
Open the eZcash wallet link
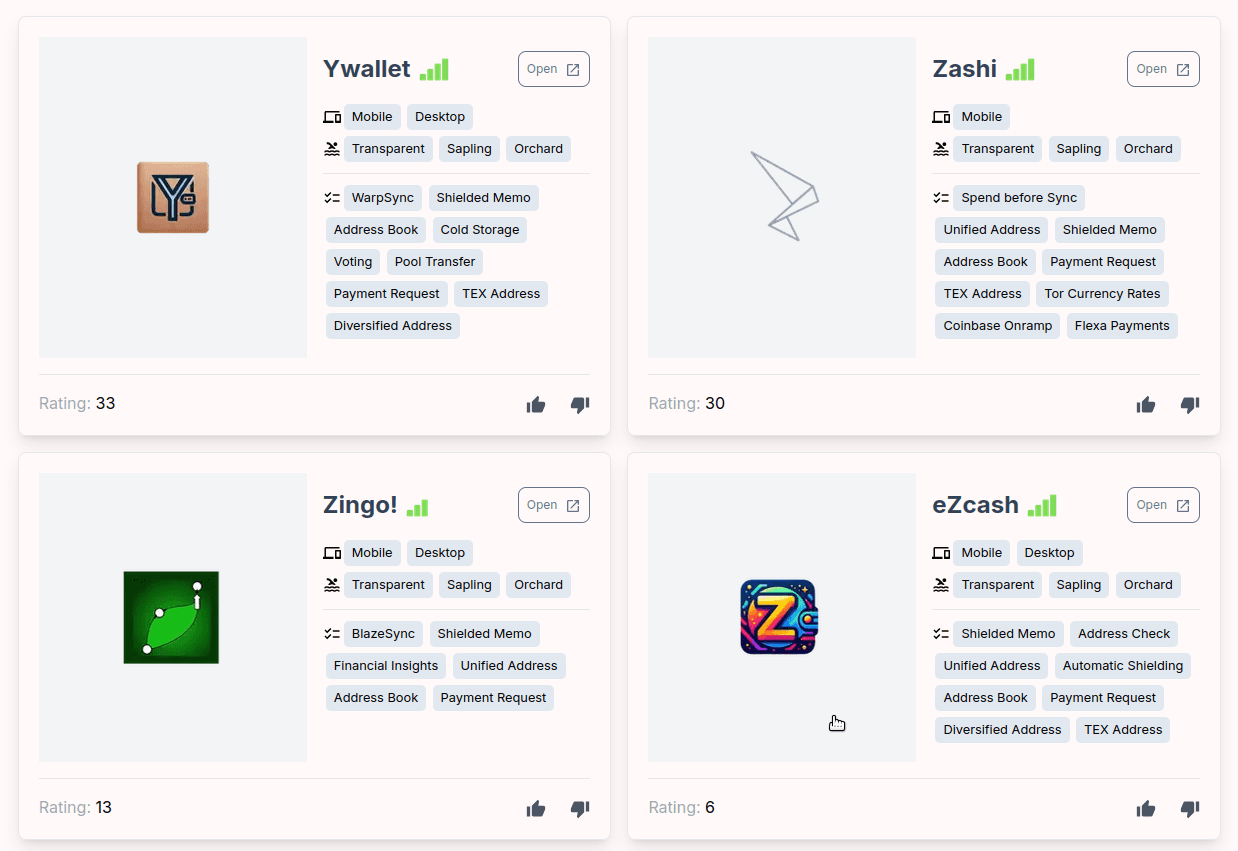coord(1163,505)
